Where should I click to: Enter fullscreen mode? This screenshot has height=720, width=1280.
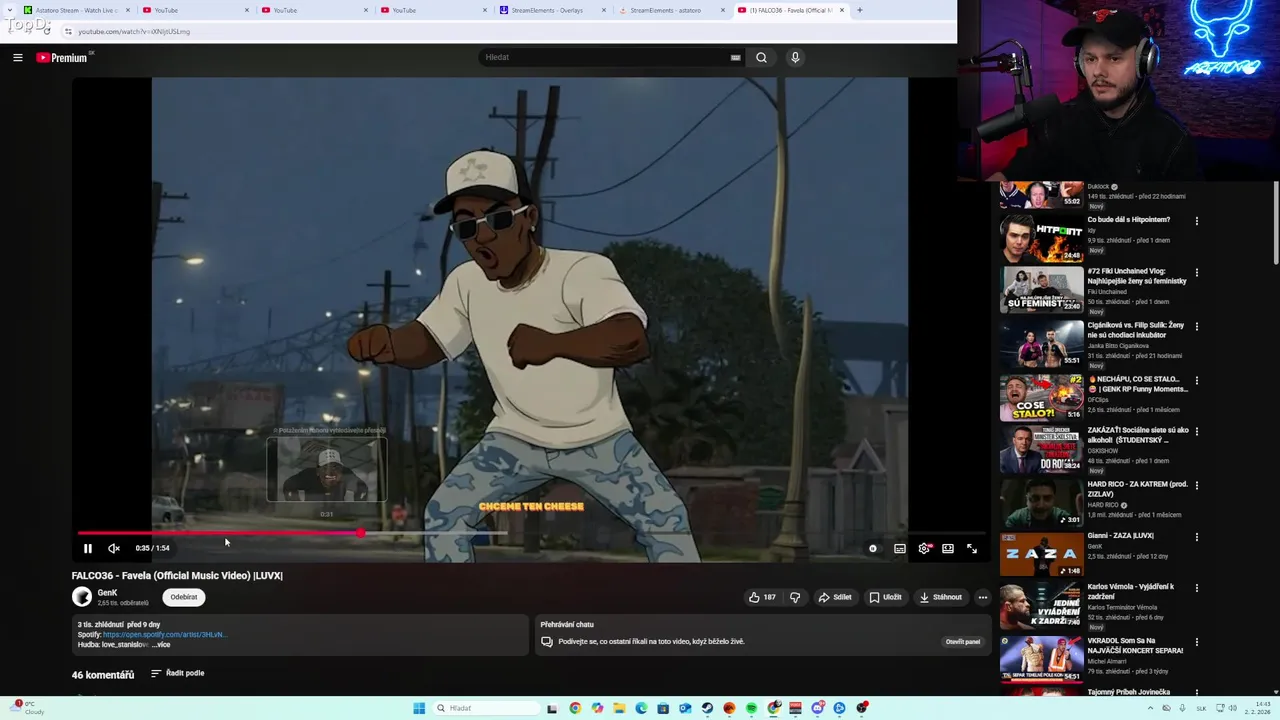tap(972, 548)
